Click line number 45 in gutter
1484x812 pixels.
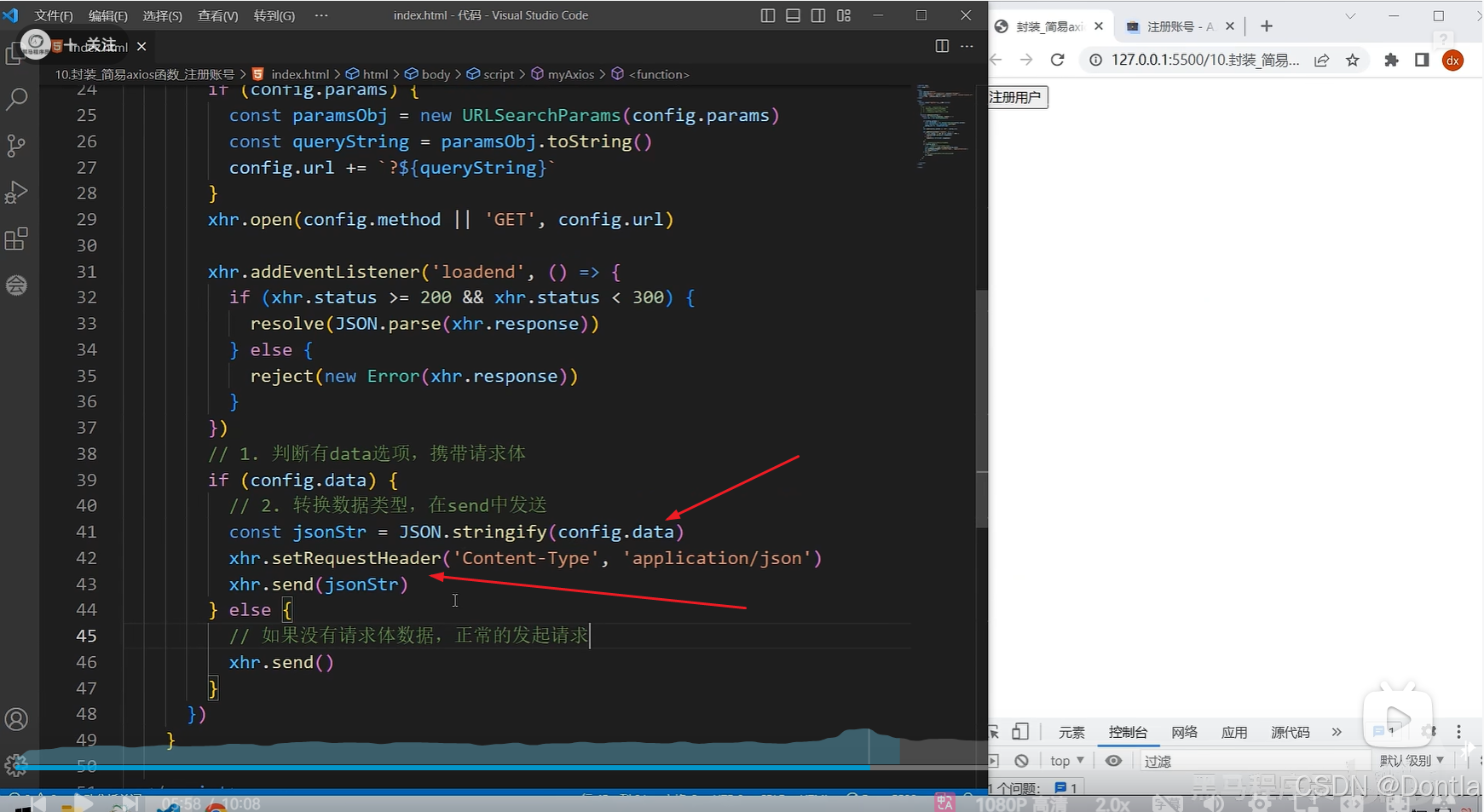pyautogui.click(x=86, y=636)
